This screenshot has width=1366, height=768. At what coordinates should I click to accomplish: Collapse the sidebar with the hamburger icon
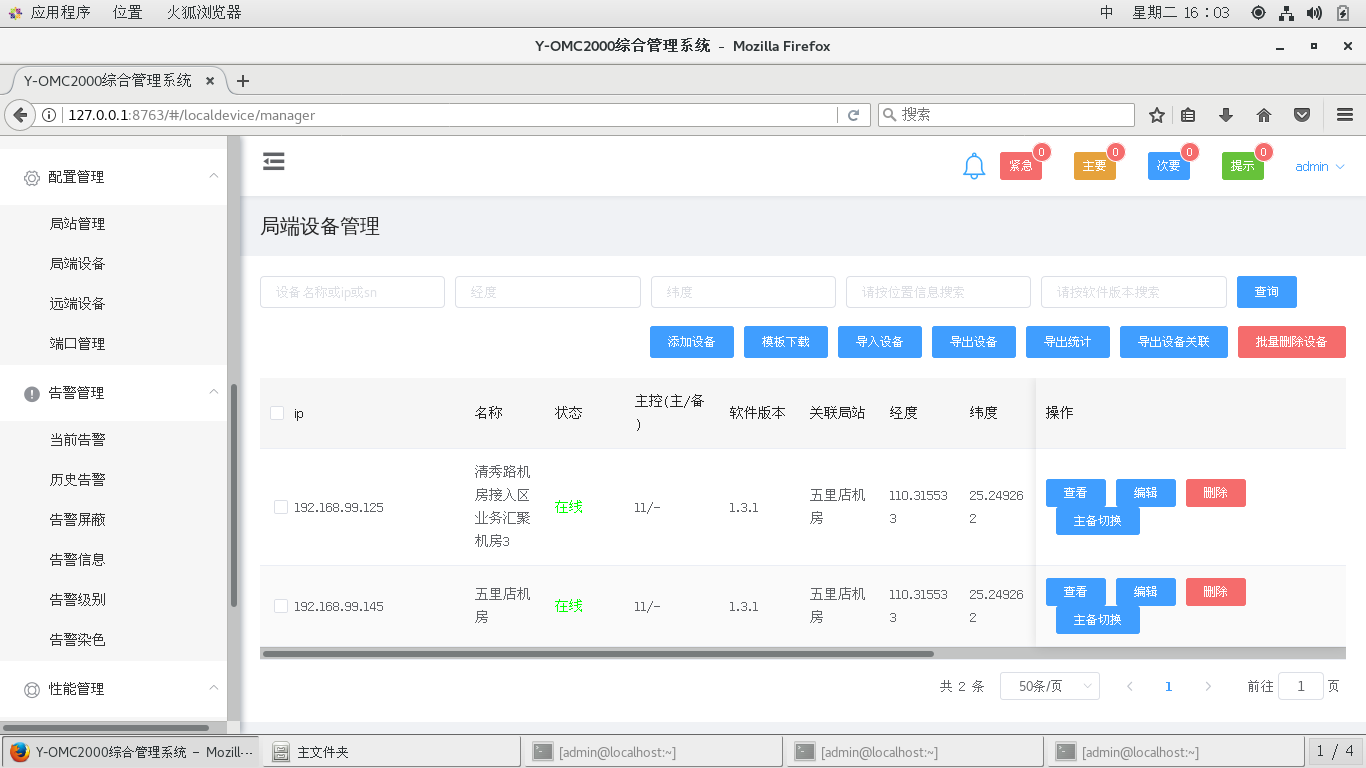tap(274, 162)
